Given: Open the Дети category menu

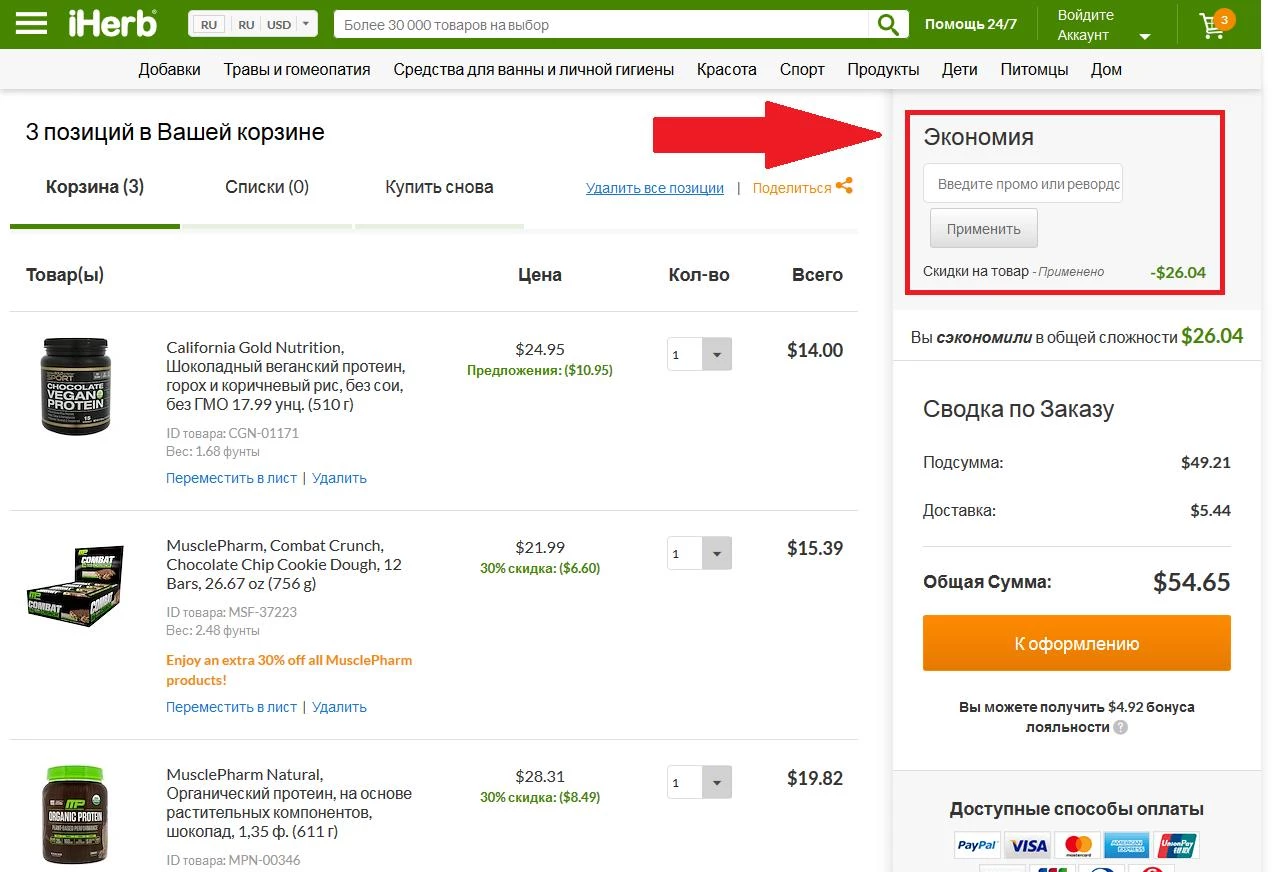Looking at the screenshot, I should [x=960, y=69].
